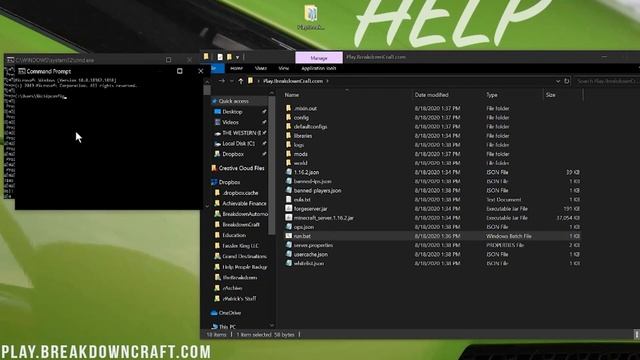Open the View ribbon tab

coord(284,68)
